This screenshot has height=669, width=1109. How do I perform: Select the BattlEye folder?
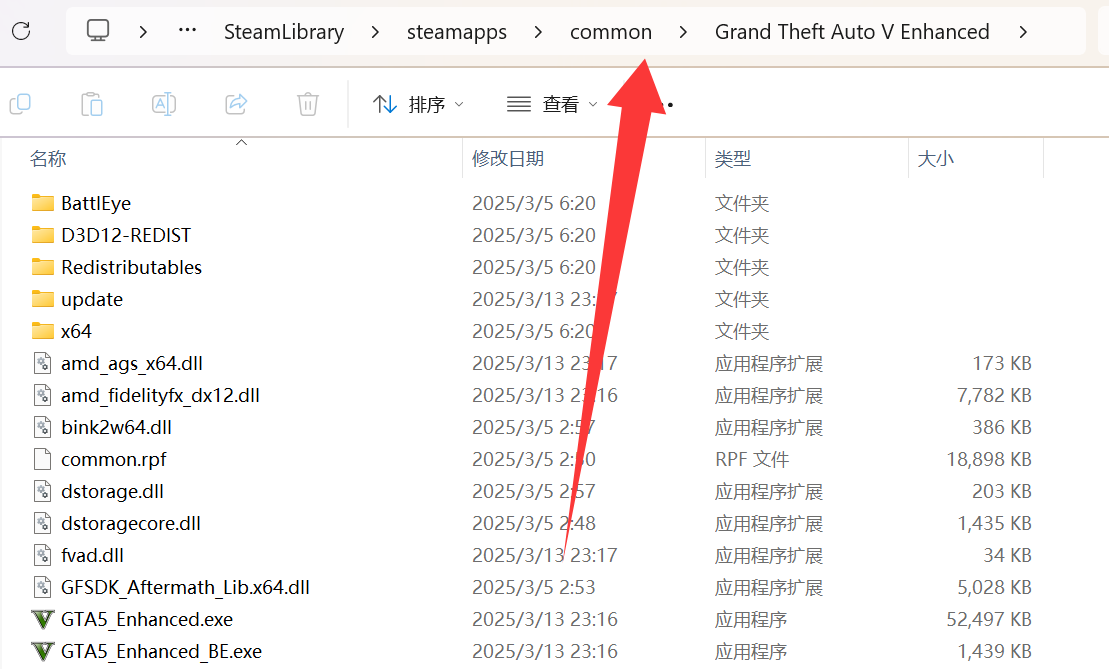[x=95, y=203]
